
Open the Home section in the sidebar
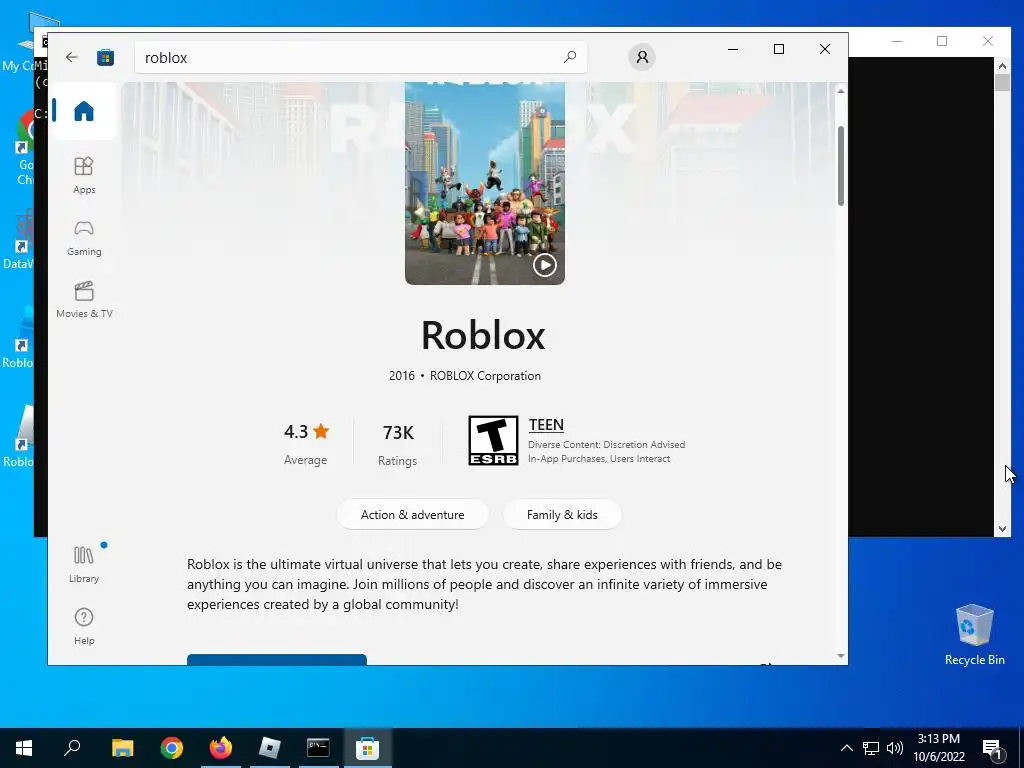coord(84,111)
